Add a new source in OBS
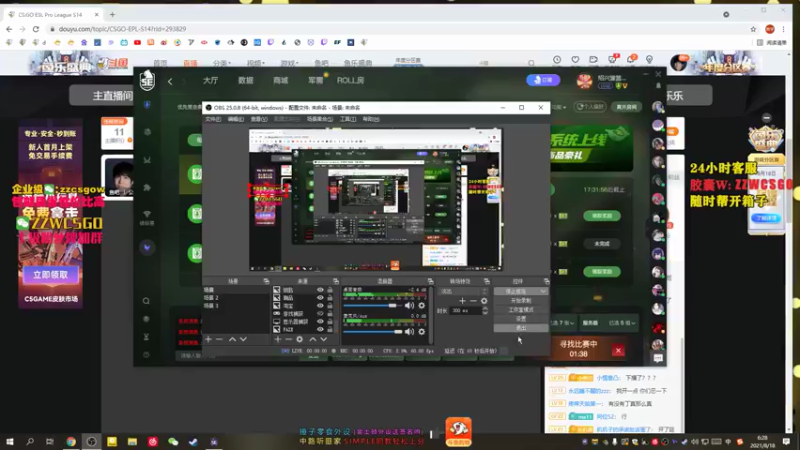This screenshot has height=450, width=800. (x=278, y=339)
